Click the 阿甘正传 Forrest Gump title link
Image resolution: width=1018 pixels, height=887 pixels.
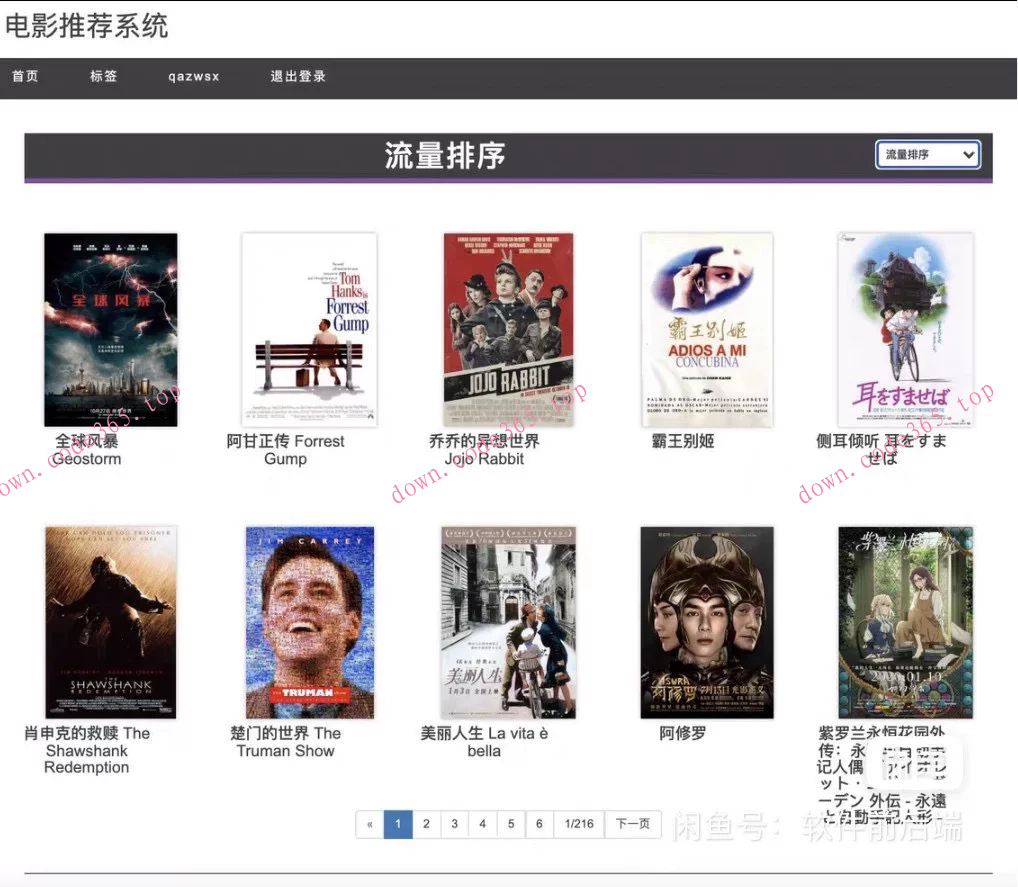[286, 450]
